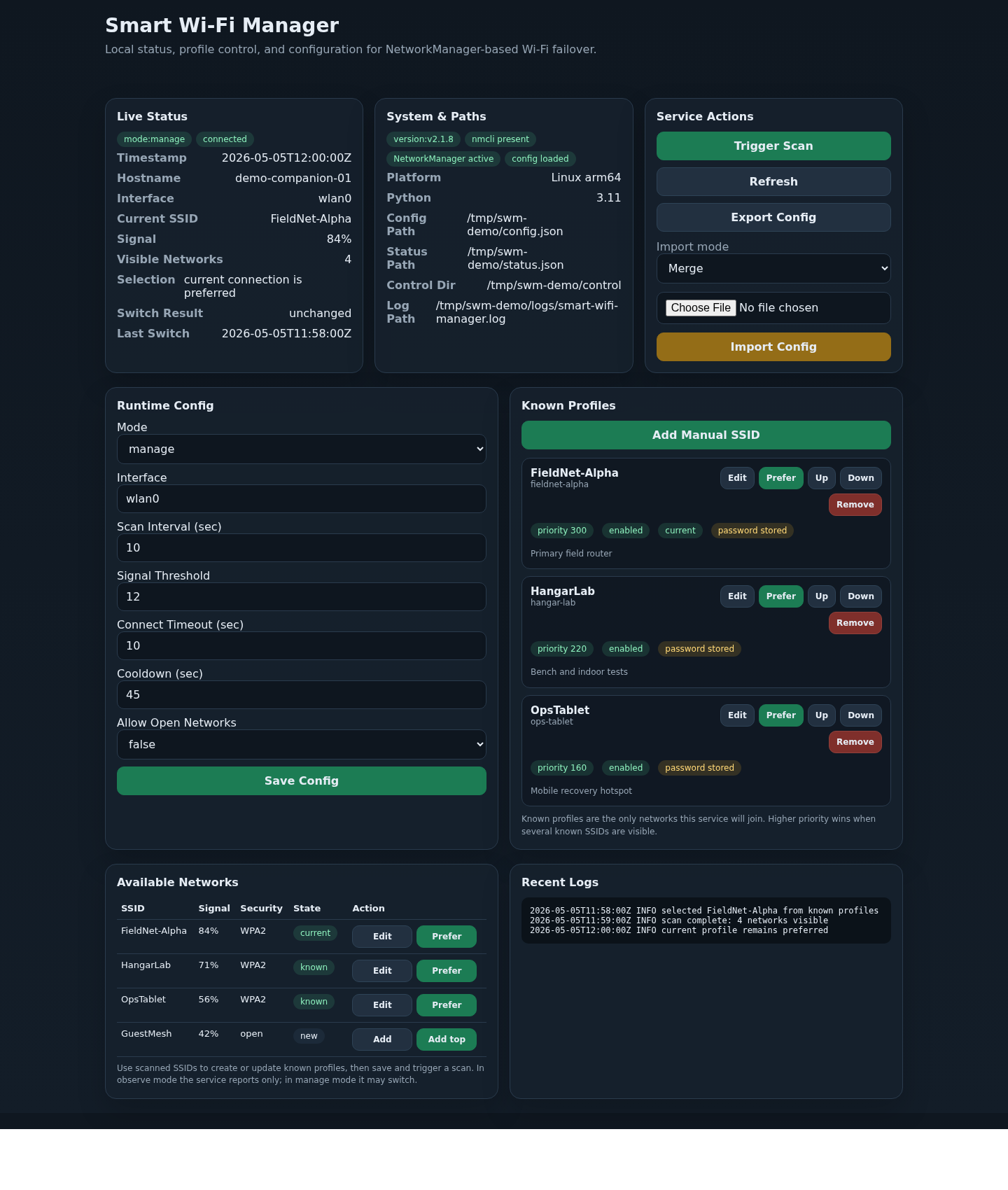Click the config loaded badge
Viewport: 1008px width, 1190px height.
click(540, 159)
